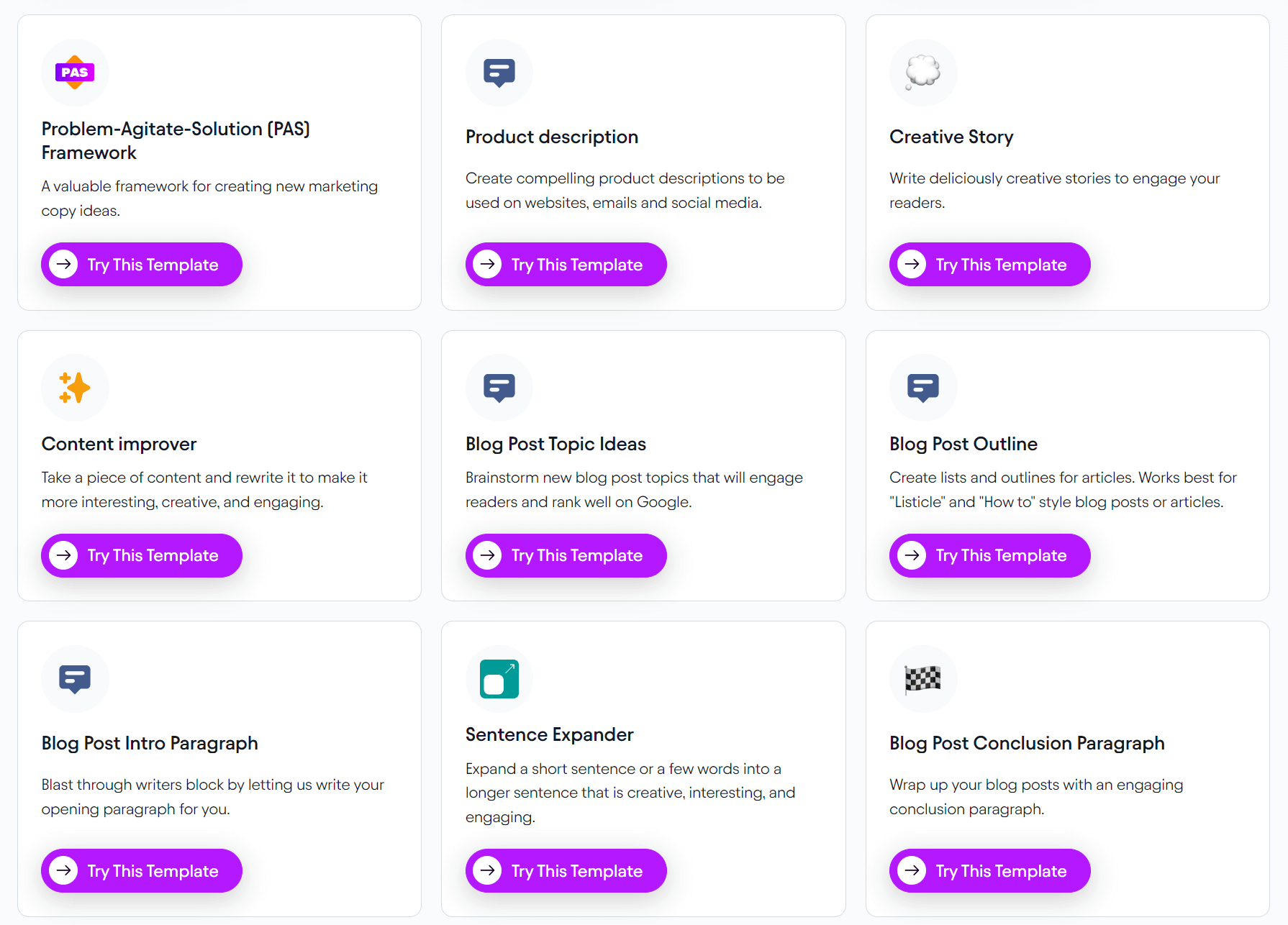Click 'Write deliciously creative stories' description
The image size is (1288, 925).
tap(1055, 191)
